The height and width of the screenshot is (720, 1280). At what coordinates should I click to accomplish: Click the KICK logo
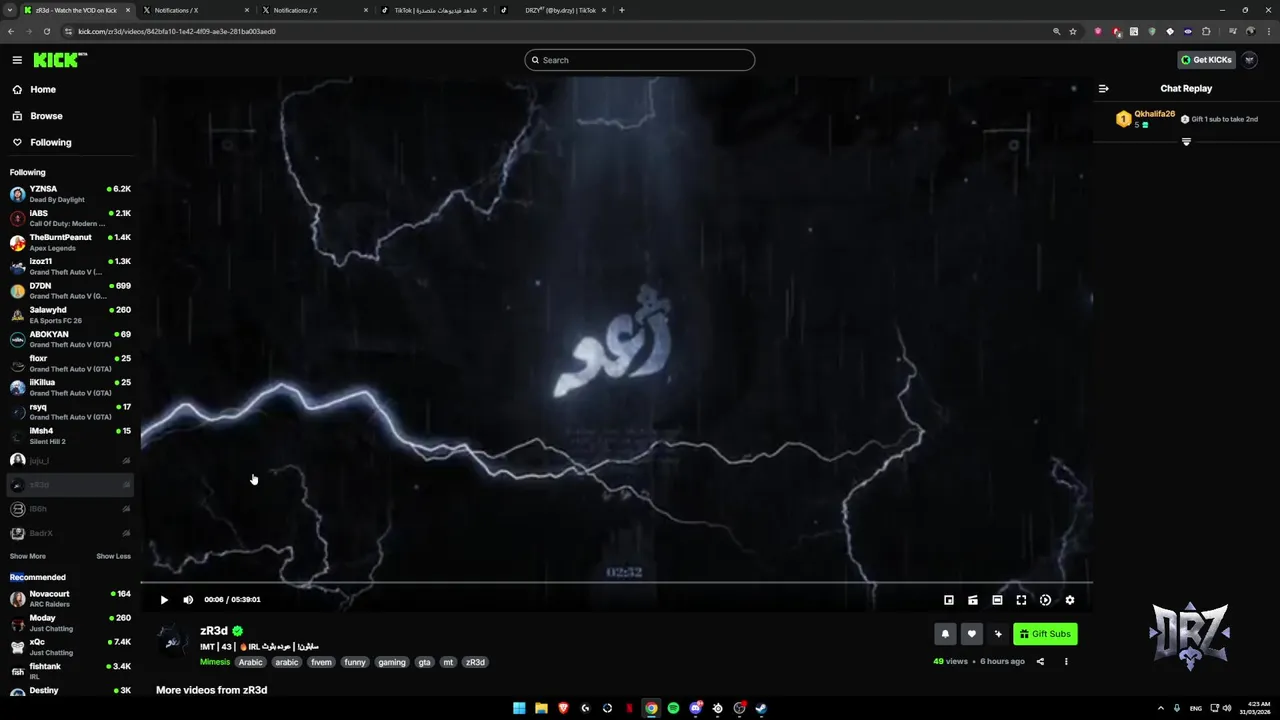tap(60, 60)
